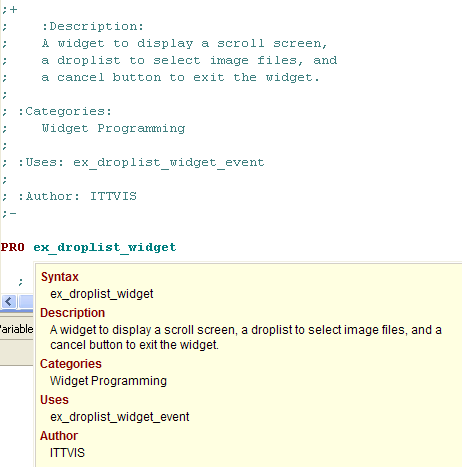Click the PRO keyword in code
Image resolution: width=462 pixels, height=467 pixels.
coord(13,247)
